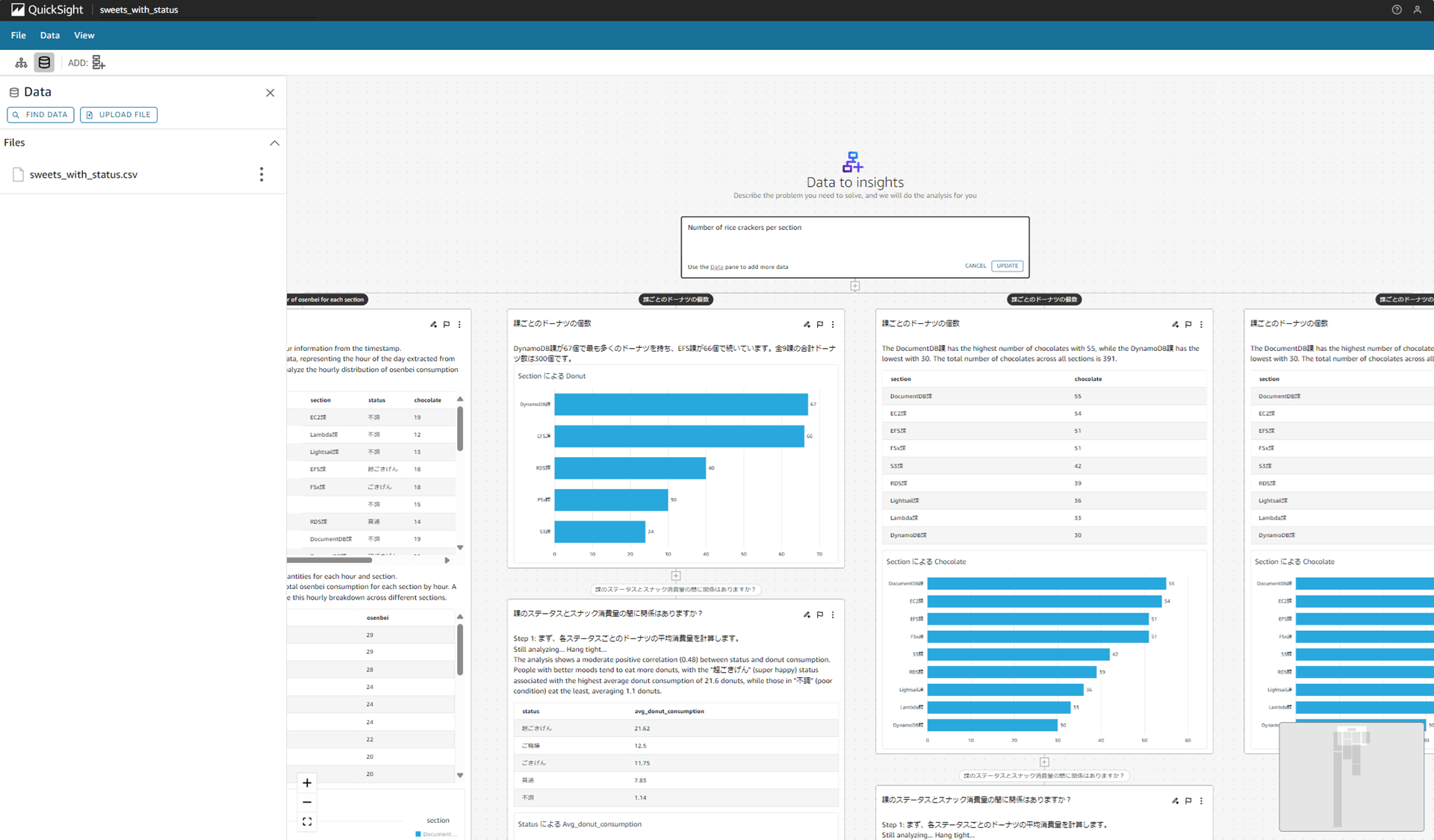Click the DynamoDB bar in Donut chart
Screen dimensions: 1434x840
(x=680, y=404)
